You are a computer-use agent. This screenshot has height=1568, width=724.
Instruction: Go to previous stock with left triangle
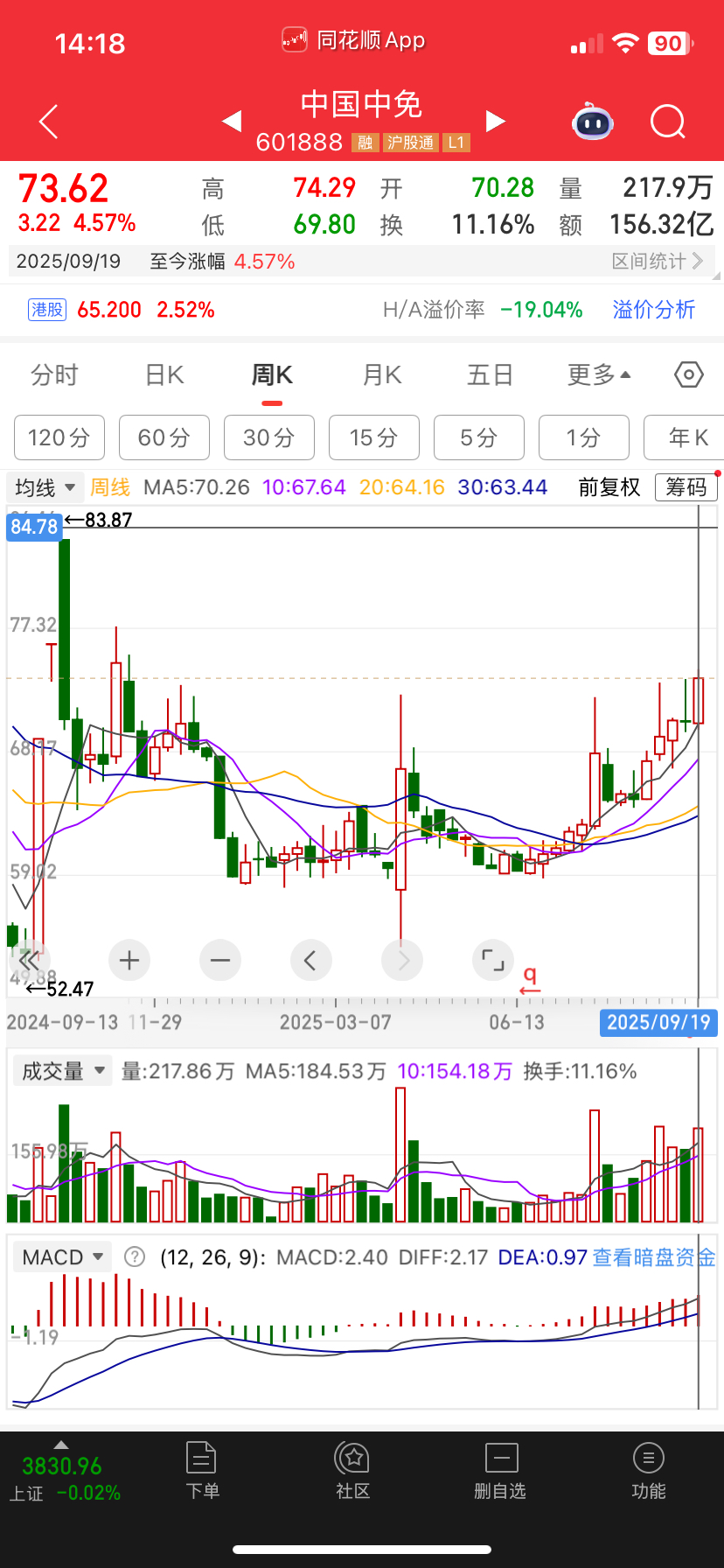pyautogui.click(x=232, y=121)
